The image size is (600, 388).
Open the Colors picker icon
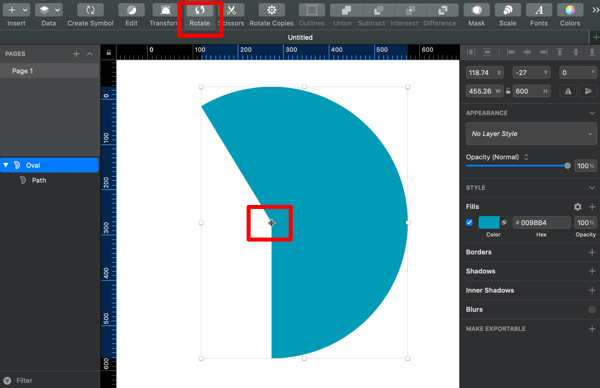(x=570, y=10)
